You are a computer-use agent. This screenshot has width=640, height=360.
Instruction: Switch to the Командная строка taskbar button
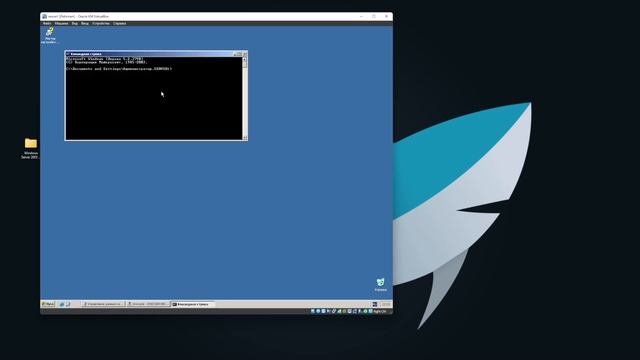[x=192, y=304]
